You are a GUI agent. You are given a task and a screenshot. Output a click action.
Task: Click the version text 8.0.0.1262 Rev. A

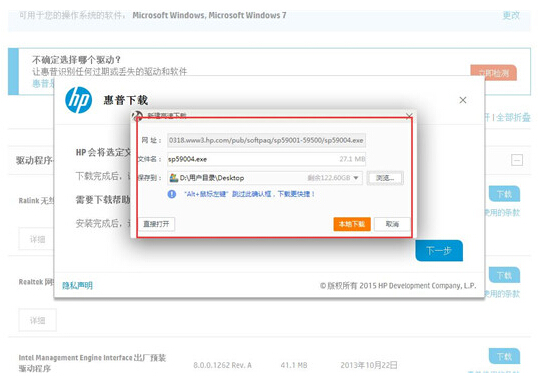click(222, 365)
